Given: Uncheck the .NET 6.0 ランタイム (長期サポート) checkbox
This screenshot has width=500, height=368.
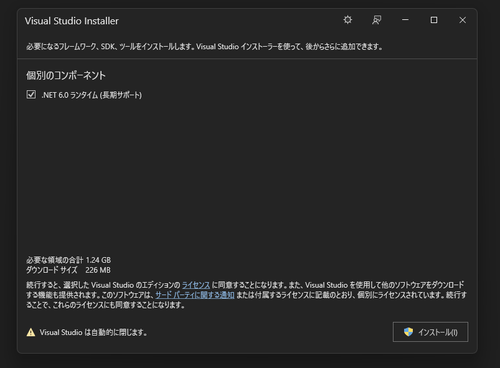Looking at the screenshot, I should [31, 95].
